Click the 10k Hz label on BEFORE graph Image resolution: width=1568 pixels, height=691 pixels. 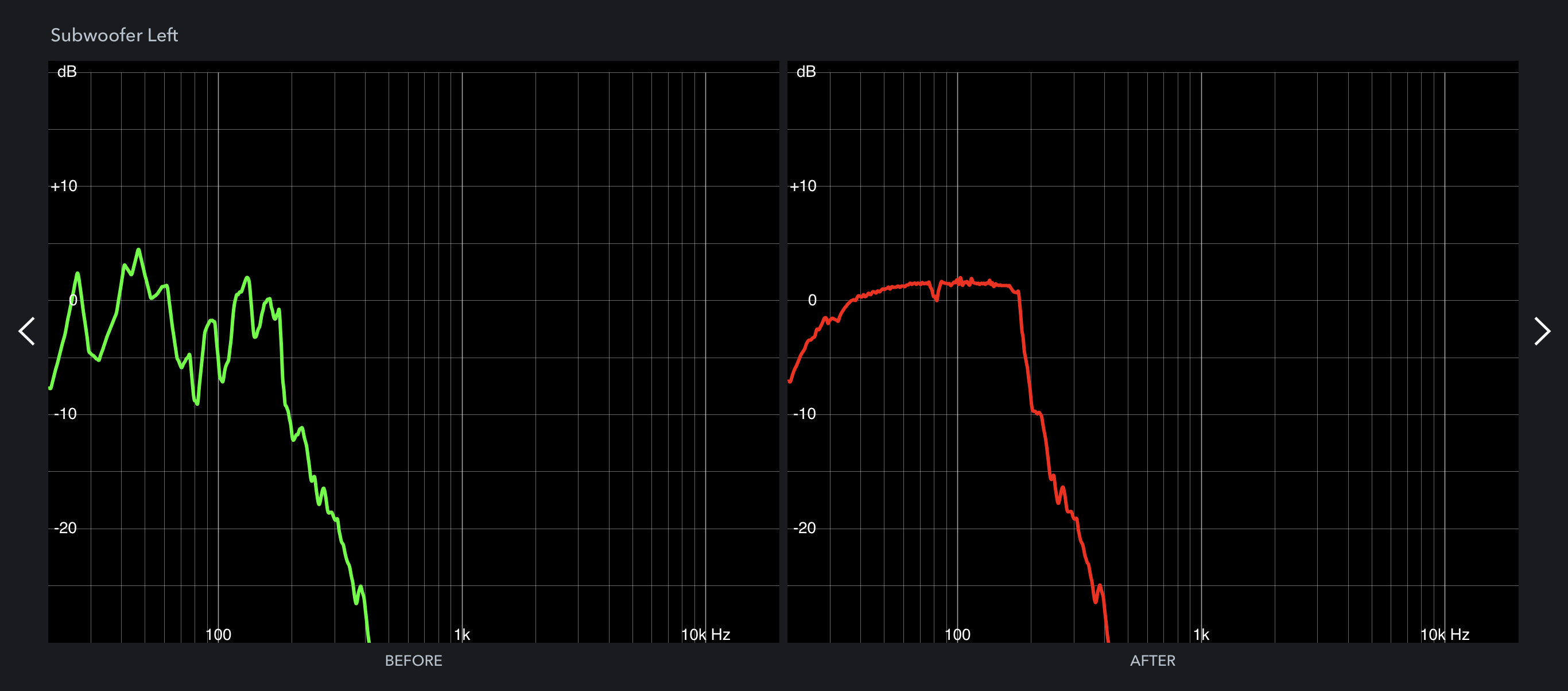pyautogui.click(x=705, y=634)
